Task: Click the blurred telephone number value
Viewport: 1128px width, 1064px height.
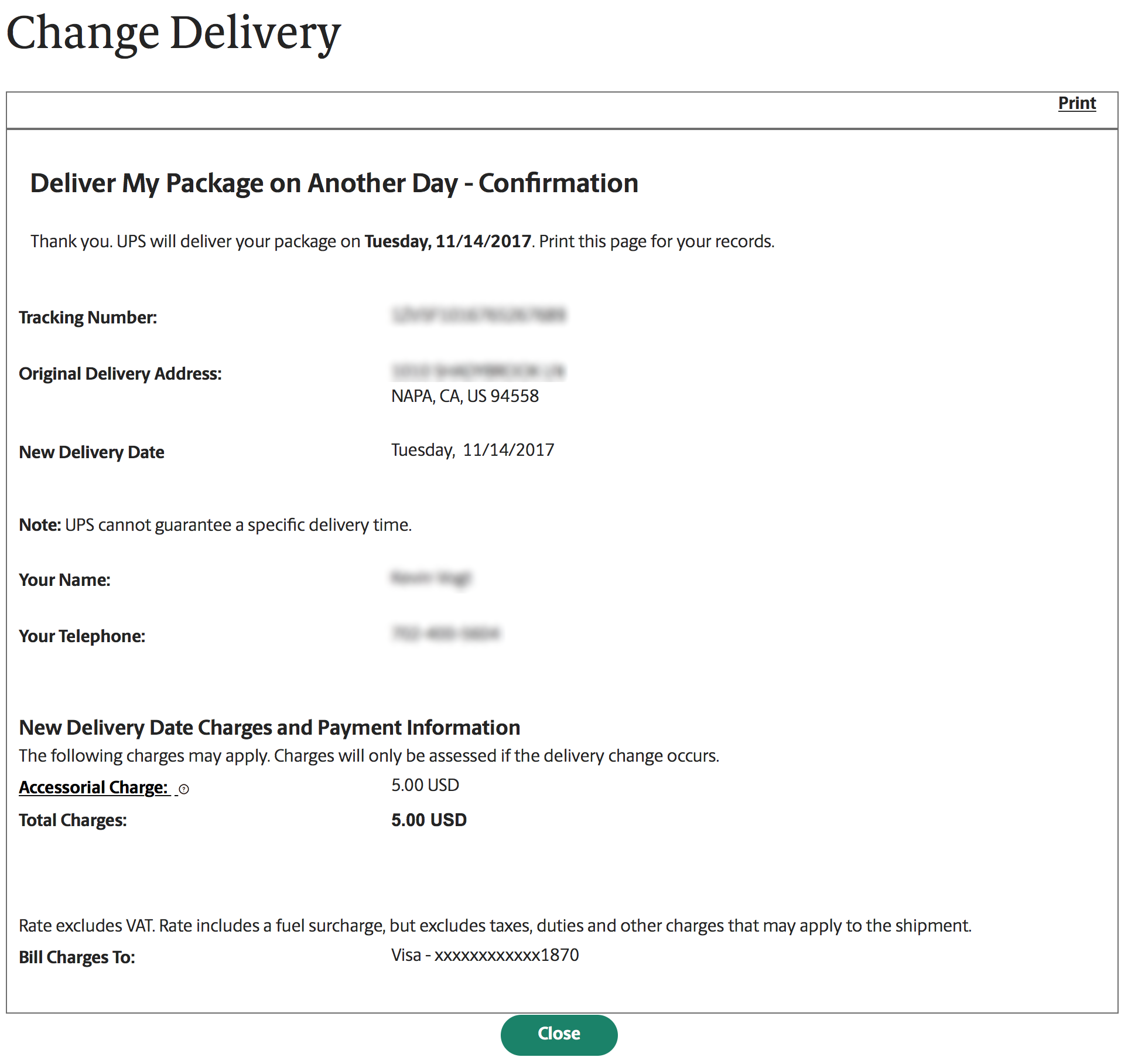Action: 445,633
